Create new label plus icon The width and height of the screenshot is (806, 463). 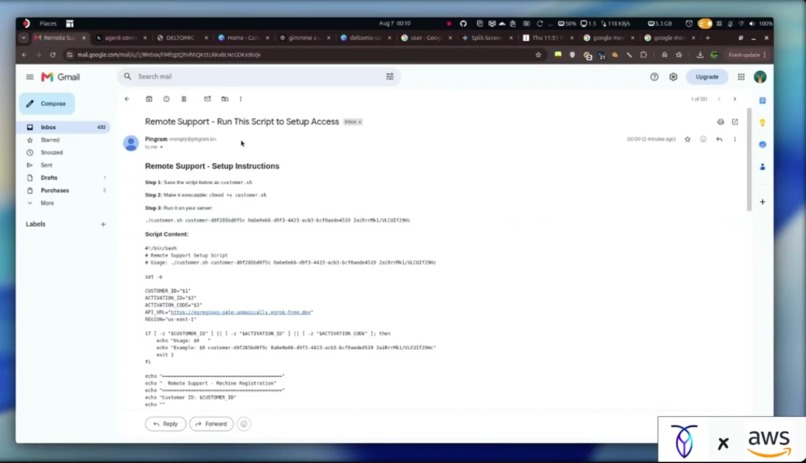pyautogui.click(x=103, y=224)
